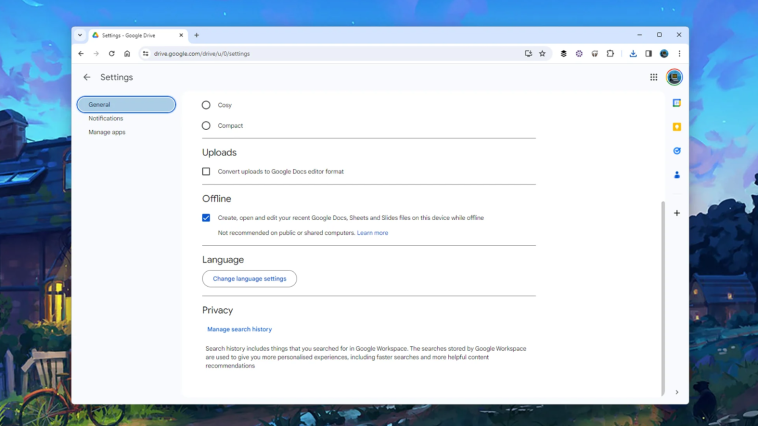758x426 pixels.
Task: Open the Extensions puzzle icon
Action: click(610, 54)
